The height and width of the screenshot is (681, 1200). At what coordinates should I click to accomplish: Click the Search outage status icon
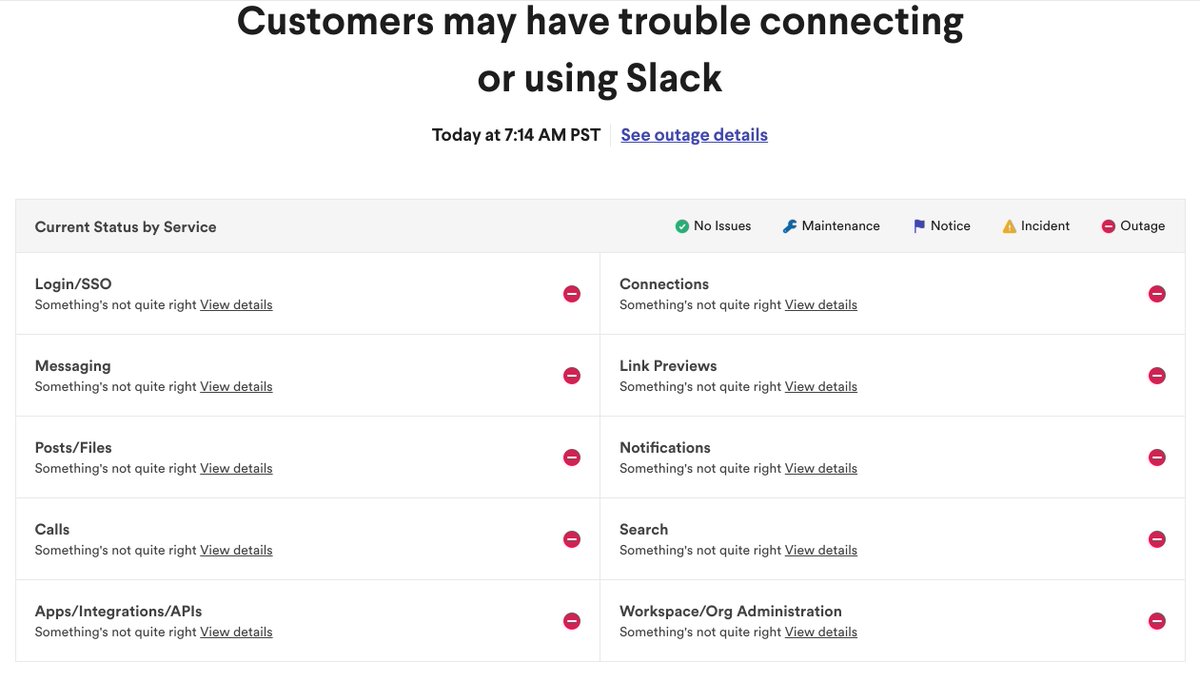(x=1157, y=539)
